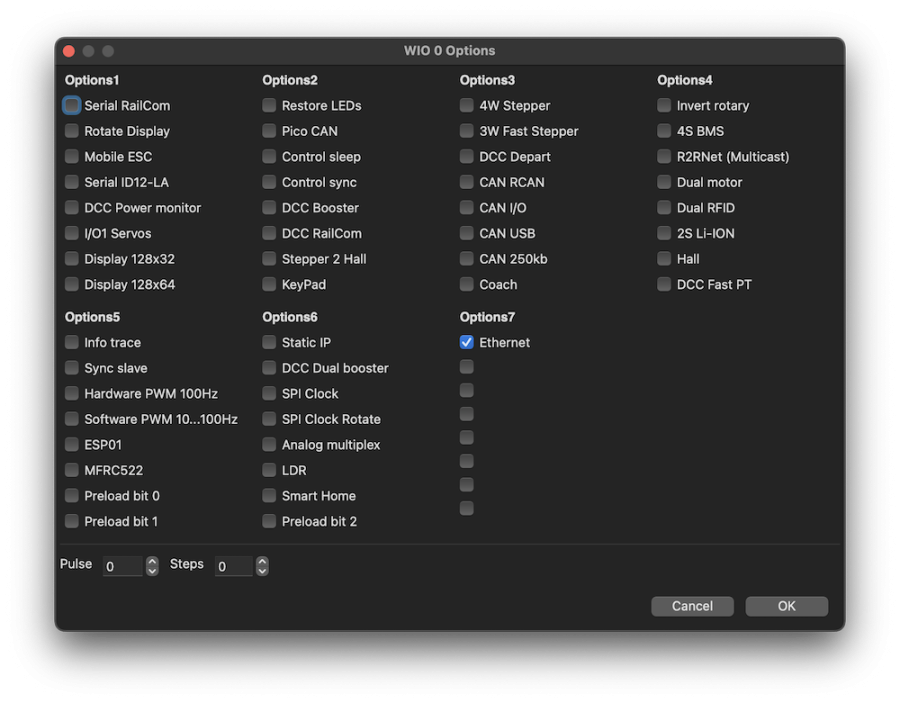Check the DCC Power monitor option

click(x=72, y=208)
